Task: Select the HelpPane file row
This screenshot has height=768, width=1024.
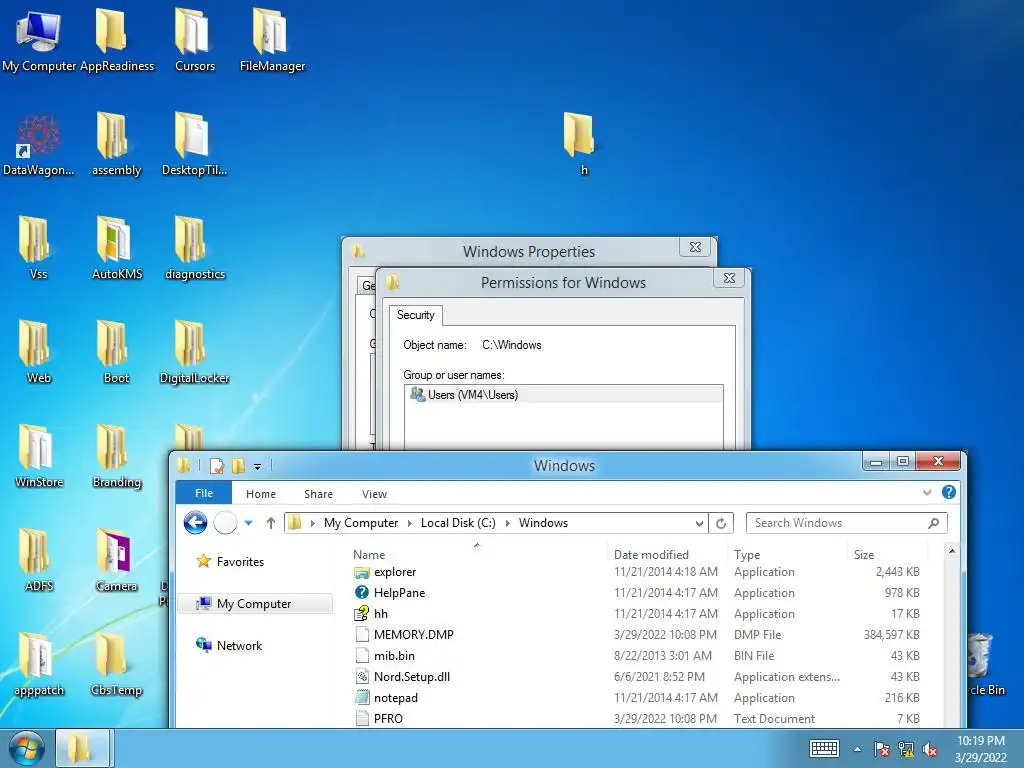Action: (637, 593)
